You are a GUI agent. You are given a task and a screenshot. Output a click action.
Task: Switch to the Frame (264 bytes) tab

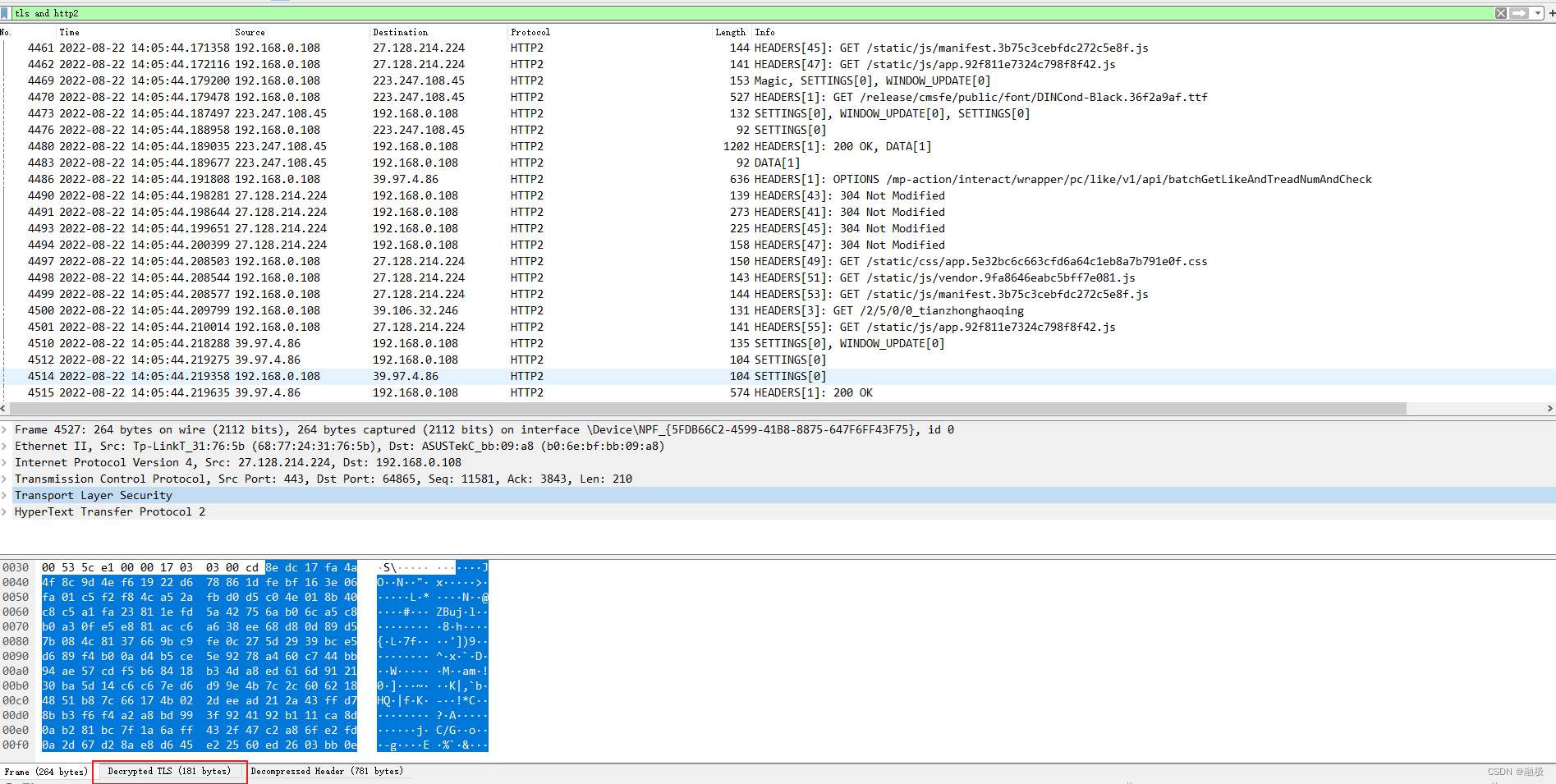tap(47, 772)
